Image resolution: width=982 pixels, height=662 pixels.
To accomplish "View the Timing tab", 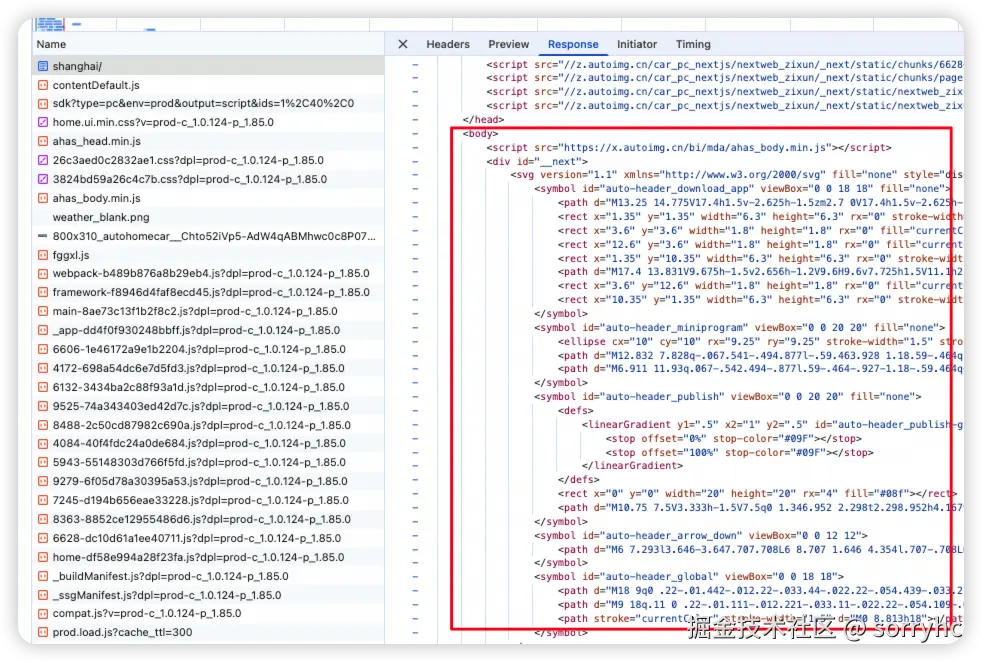I will point(693,44).
